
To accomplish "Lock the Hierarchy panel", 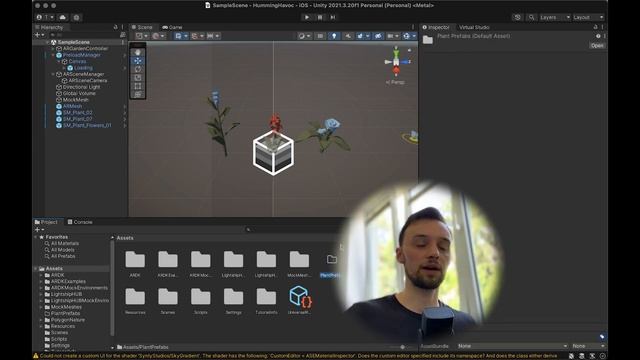I will click(115, 27).
